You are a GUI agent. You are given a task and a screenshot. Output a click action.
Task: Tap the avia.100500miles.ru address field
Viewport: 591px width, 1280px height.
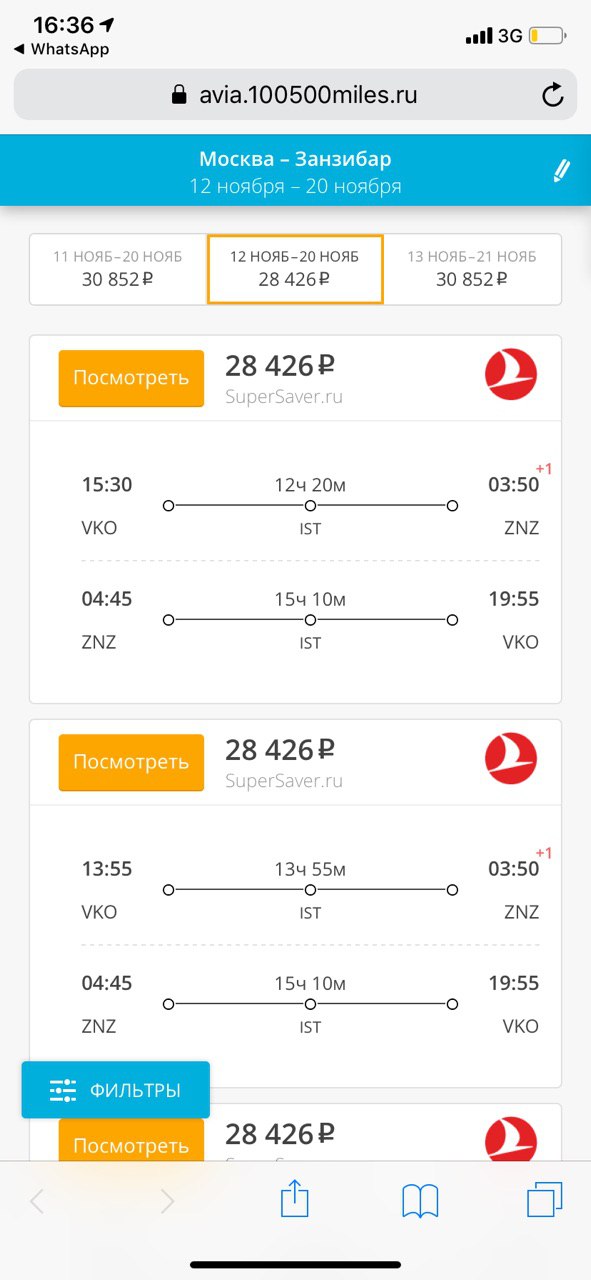point(295,95)
